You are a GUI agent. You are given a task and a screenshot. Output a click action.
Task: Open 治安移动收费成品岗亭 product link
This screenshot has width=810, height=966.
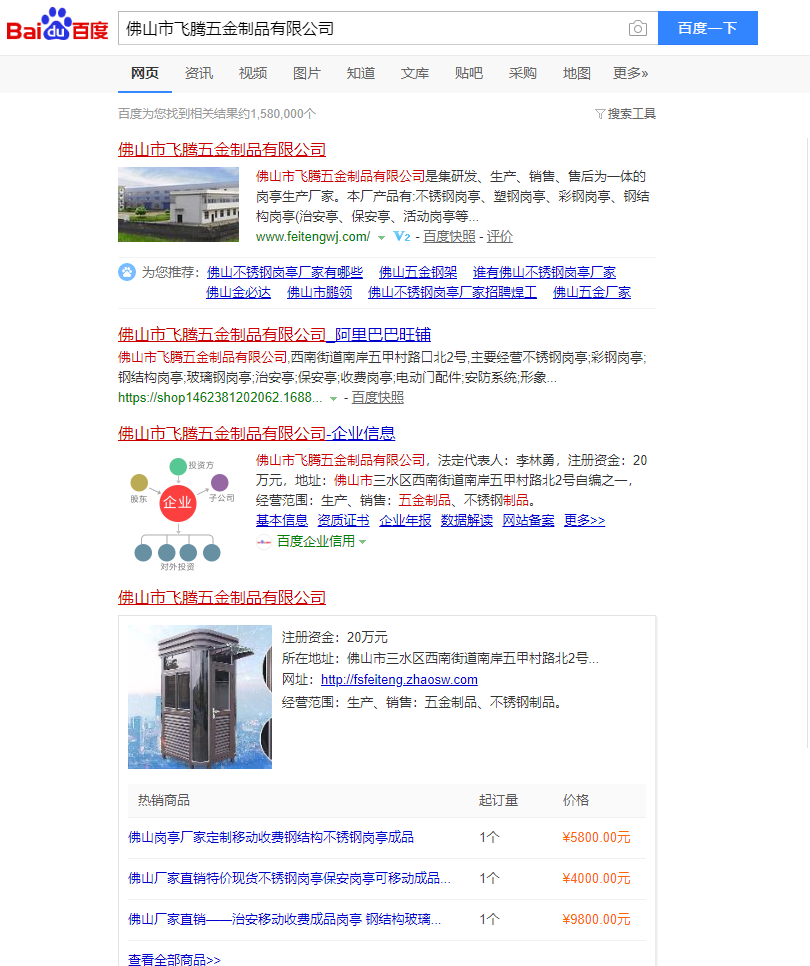285,920
